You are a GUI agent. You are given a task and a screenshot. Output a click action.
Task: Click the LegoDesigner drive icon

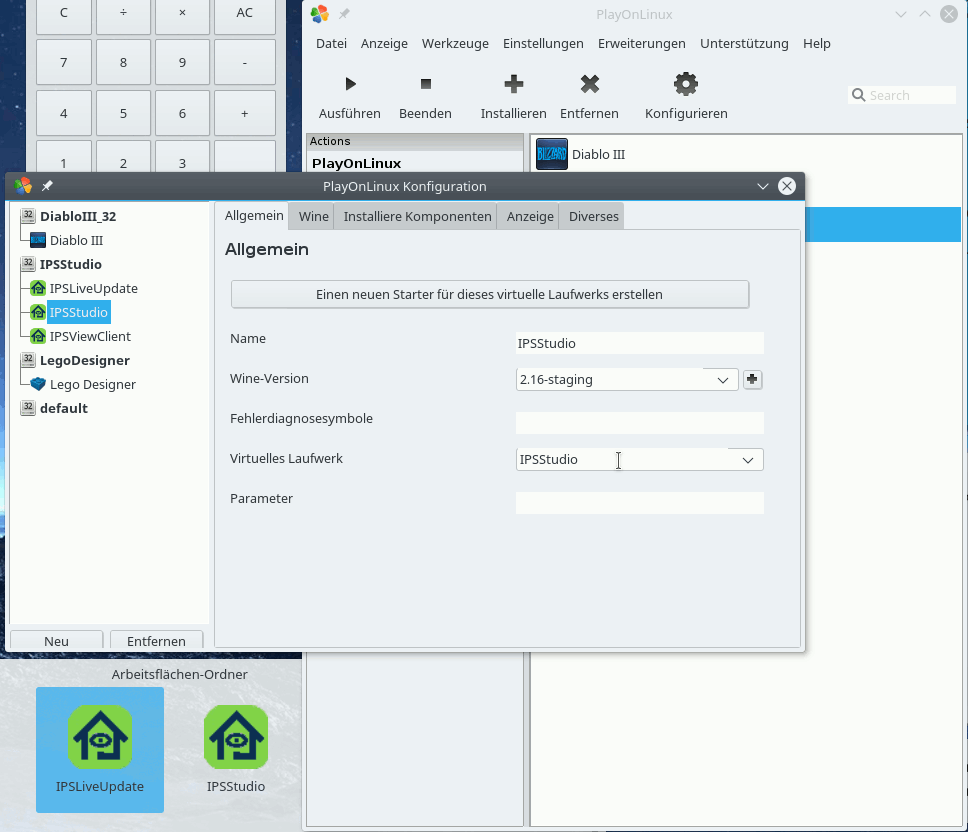(x=28, y=360)
